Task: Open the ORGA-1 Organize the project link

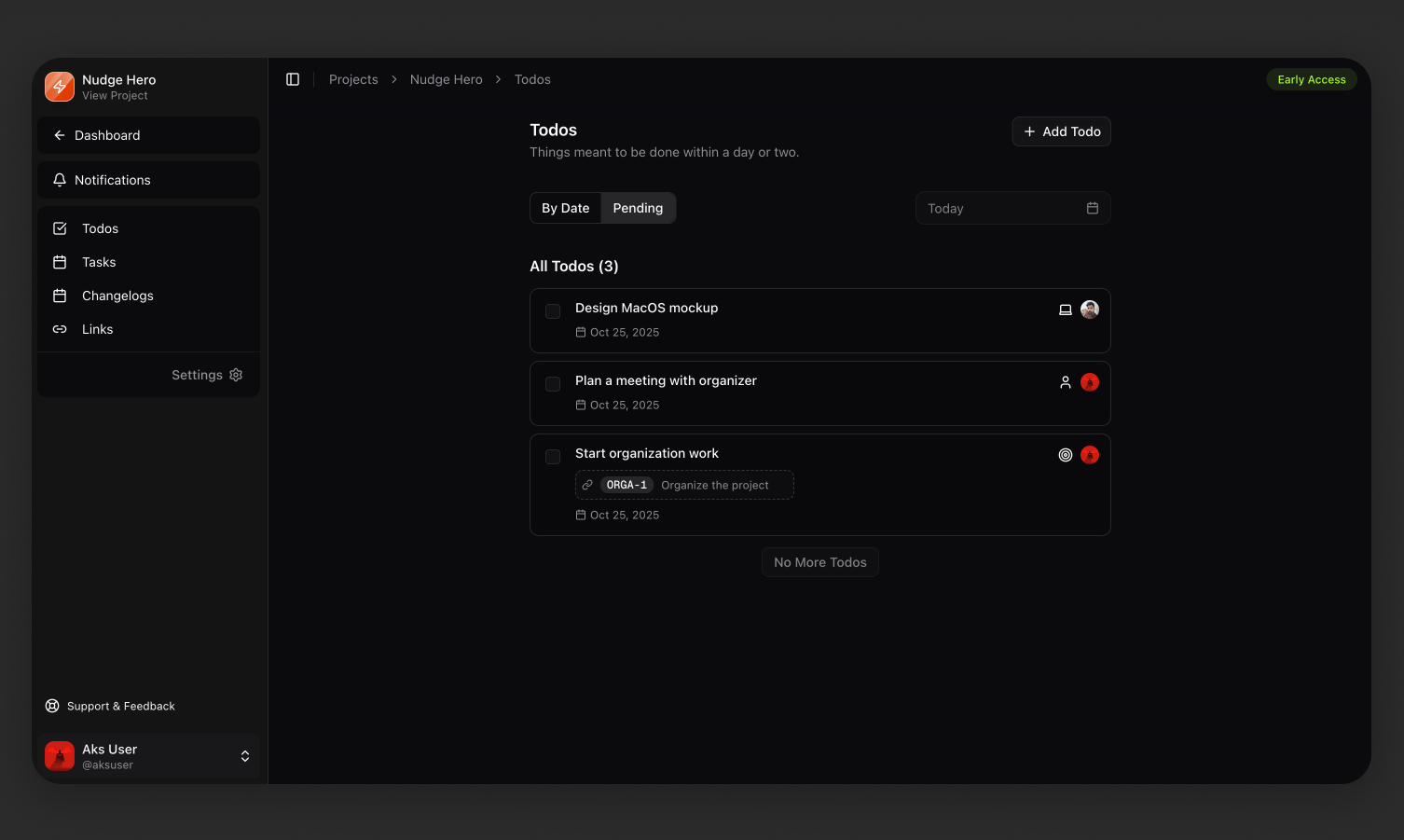Action: [684, 485]
